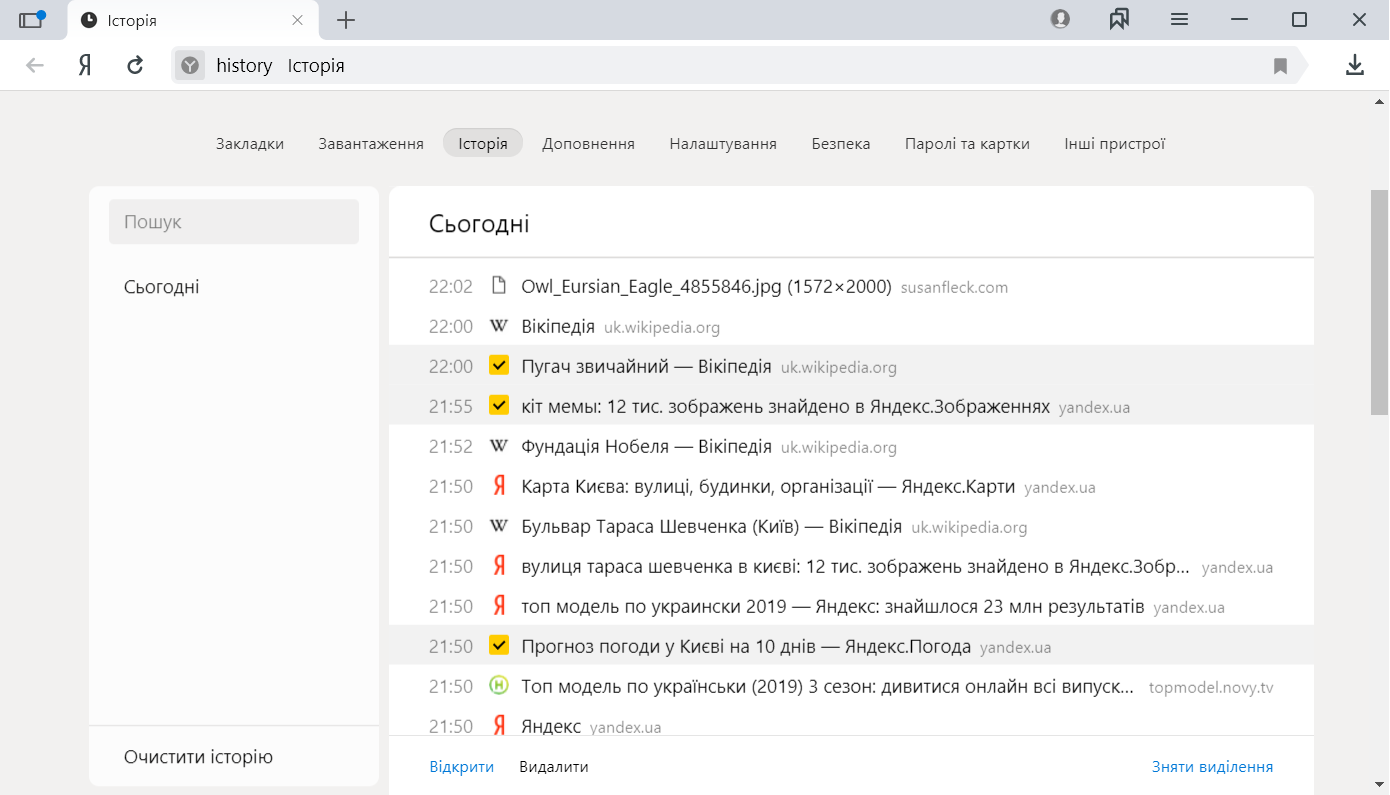Click Видалити to delete selected entries
The image size is (1390, 795).
click(554, 767)
